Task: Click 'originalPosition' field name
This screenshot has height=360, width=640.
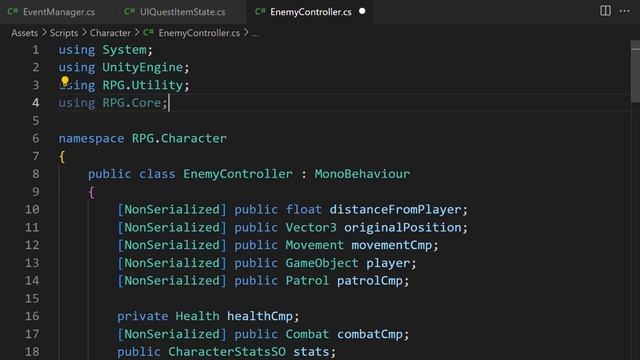Action: pos(403,227)
